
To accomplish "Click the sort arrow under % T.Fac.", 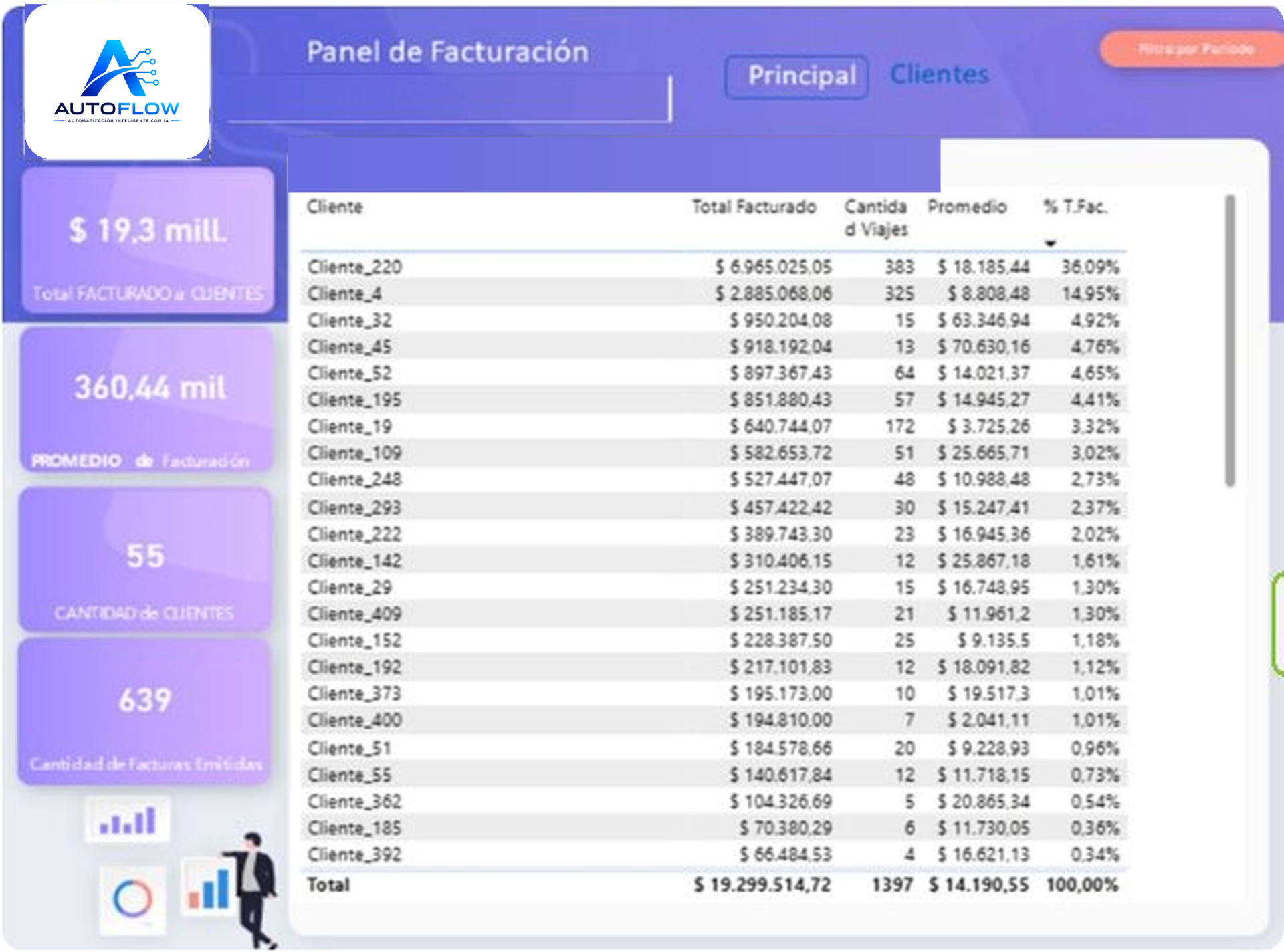I will (1051, 243).
